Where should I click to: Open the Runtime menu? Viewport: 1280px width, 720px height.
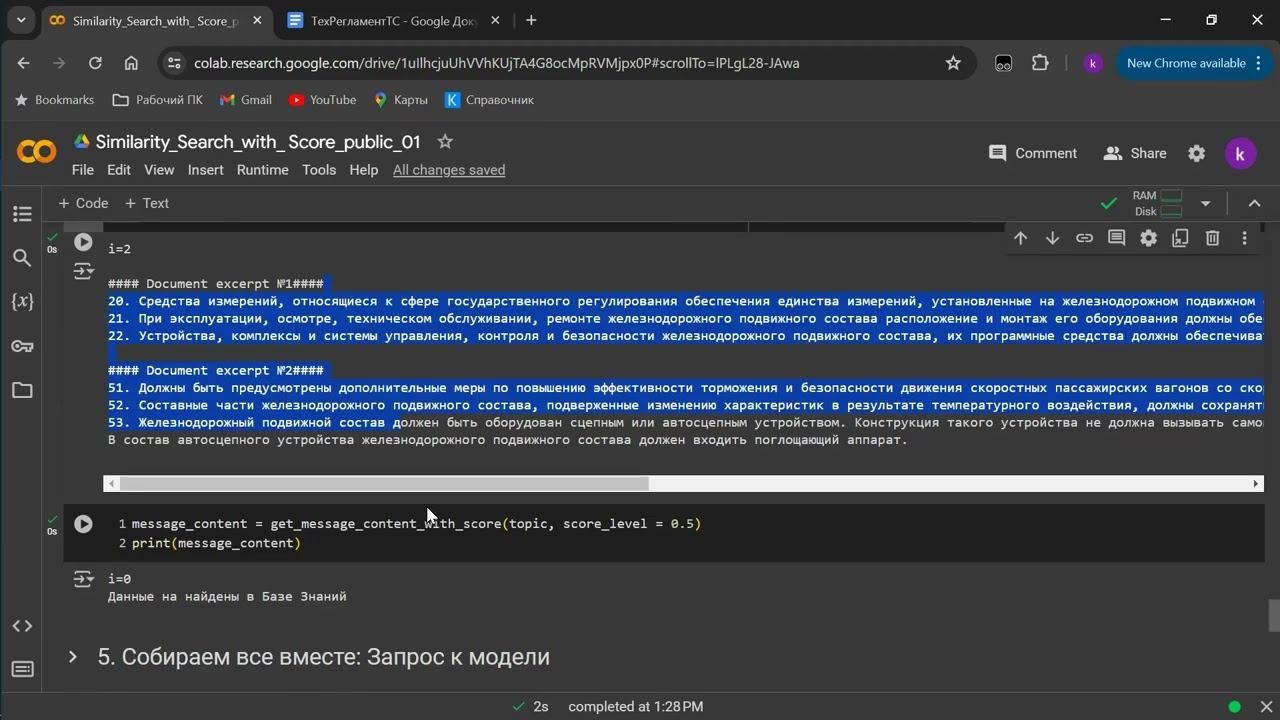[263, 170]
